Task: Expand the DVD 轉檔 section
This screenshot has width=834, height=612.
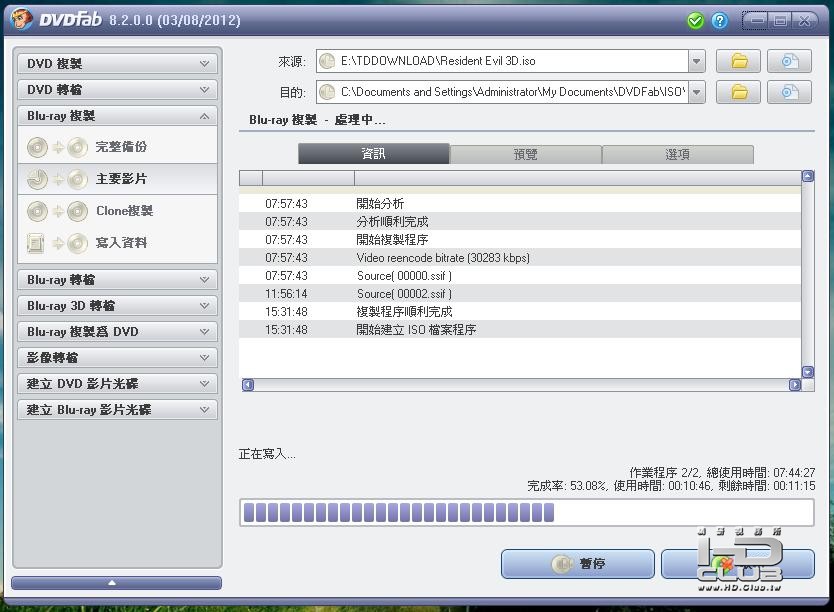Action: click(118, 89)
